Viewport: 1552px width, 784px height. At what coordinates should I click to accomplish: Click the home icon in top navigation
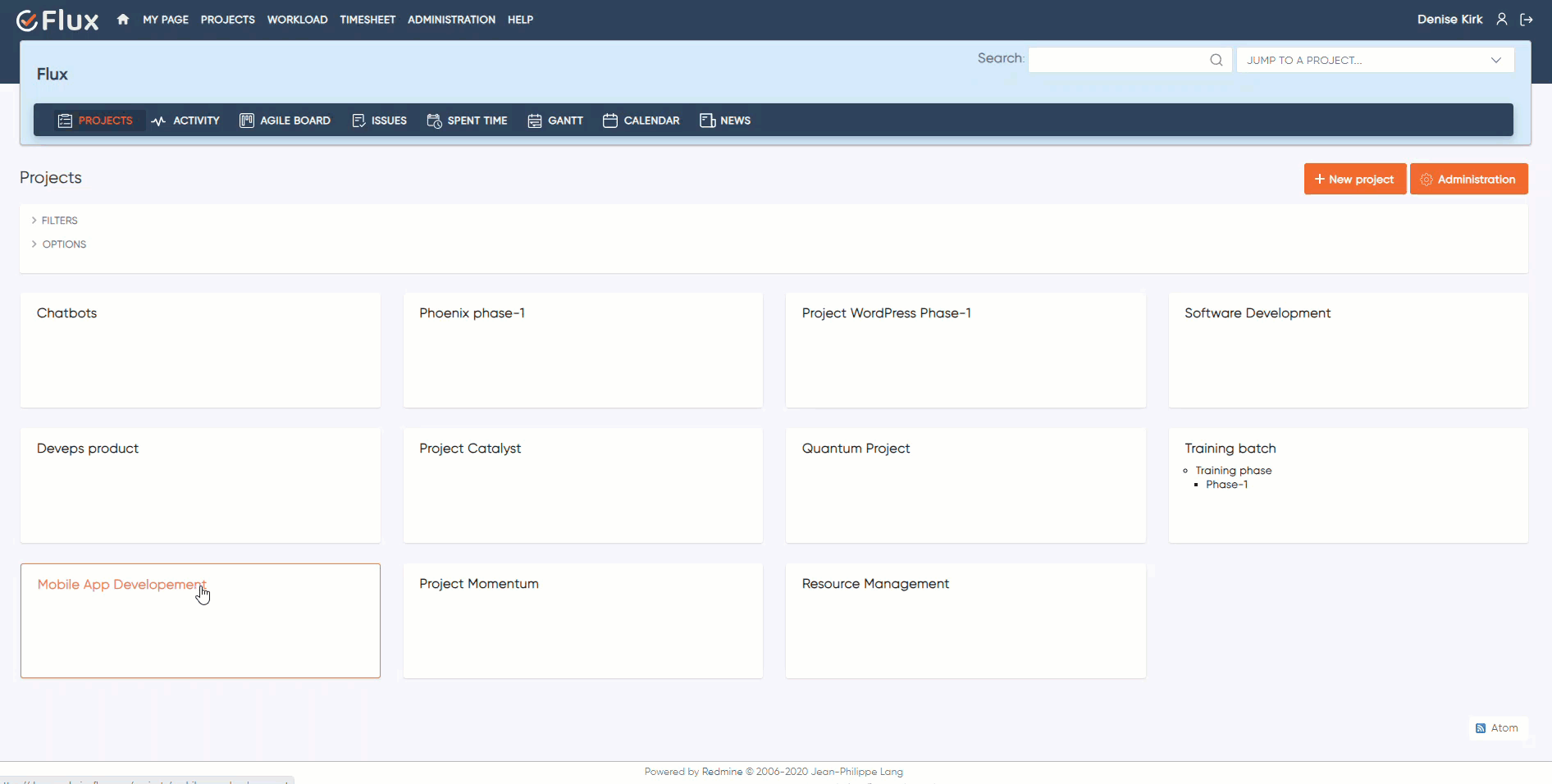click(121, 19)
